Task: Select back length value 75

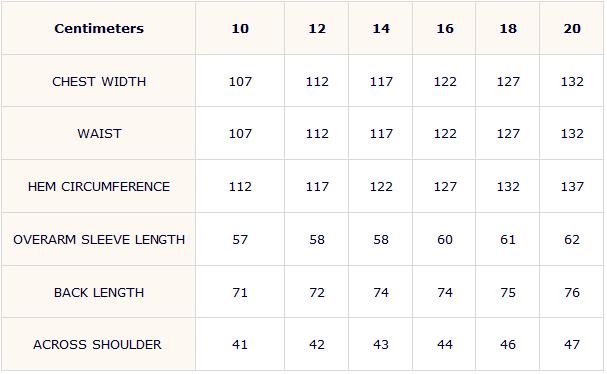Action: coord(508,293)
